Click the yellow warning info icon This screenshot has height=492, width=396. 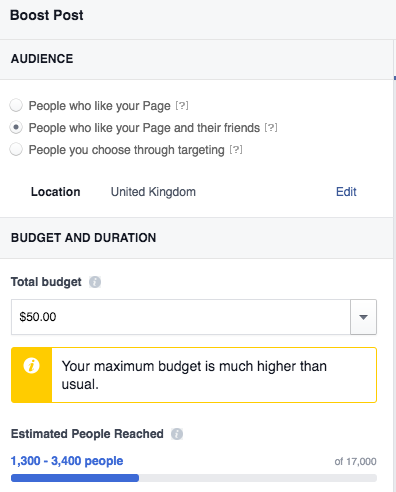32,365
